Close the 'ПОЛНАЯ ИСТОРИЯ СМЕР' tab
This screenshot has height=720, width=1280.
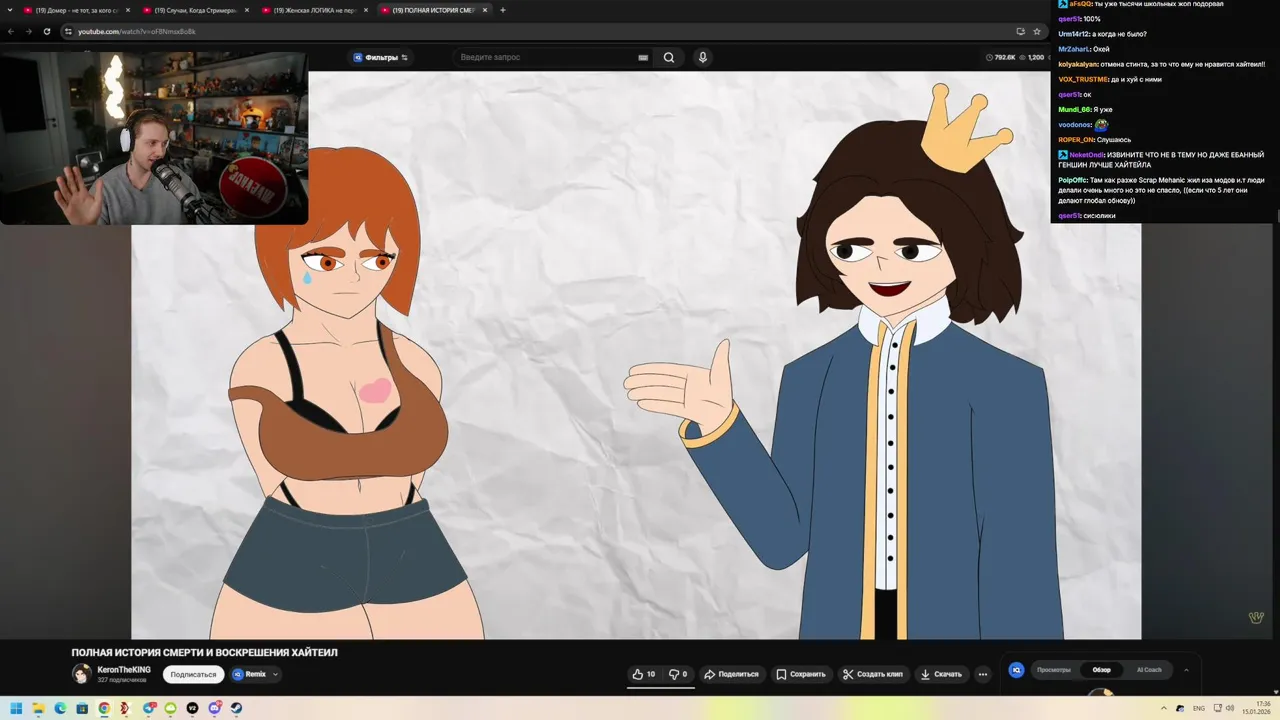click(486, 10)
